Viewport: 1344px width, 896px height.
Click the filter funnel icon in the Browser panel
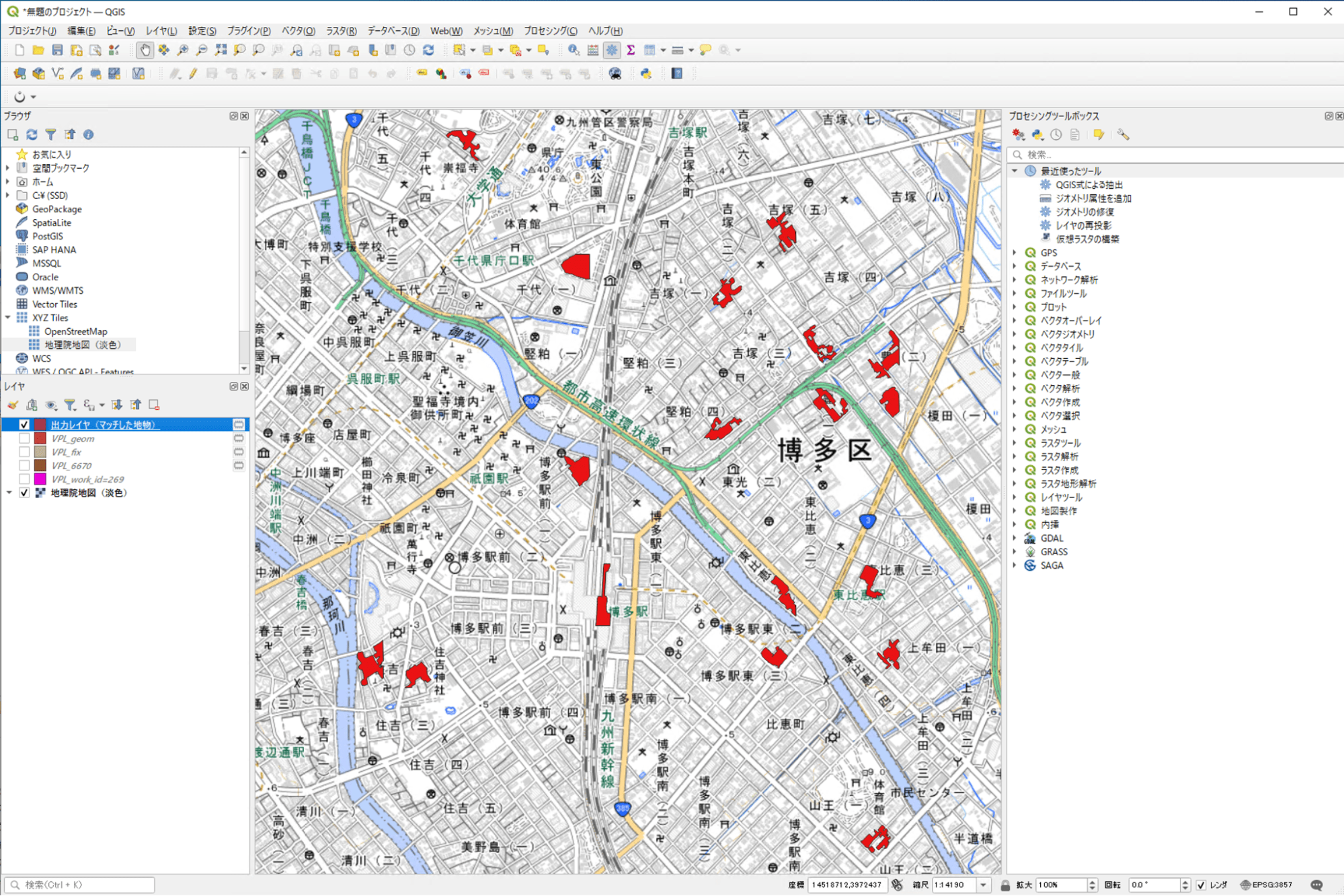point(50,134)
